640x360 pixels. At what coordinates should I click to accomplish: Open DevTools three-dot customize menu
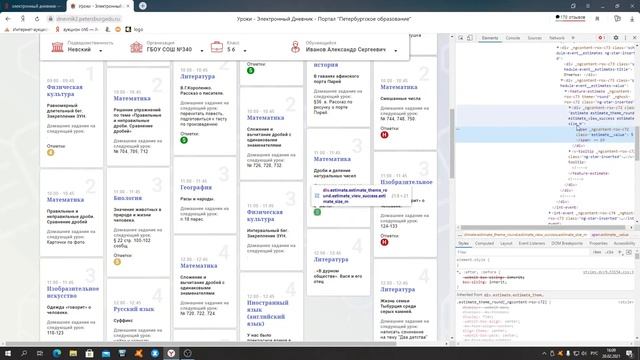pyautogui.click(x=625, y=38)
